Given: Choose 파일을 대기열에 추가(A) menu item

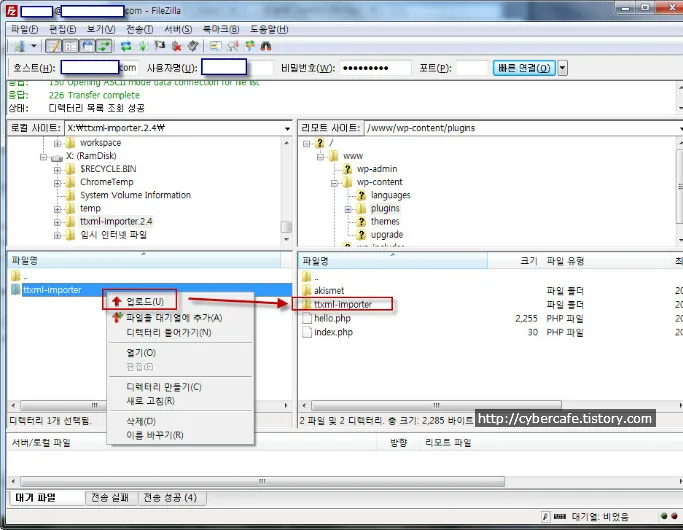Looking at the screenshot, I should click(180, 317).
